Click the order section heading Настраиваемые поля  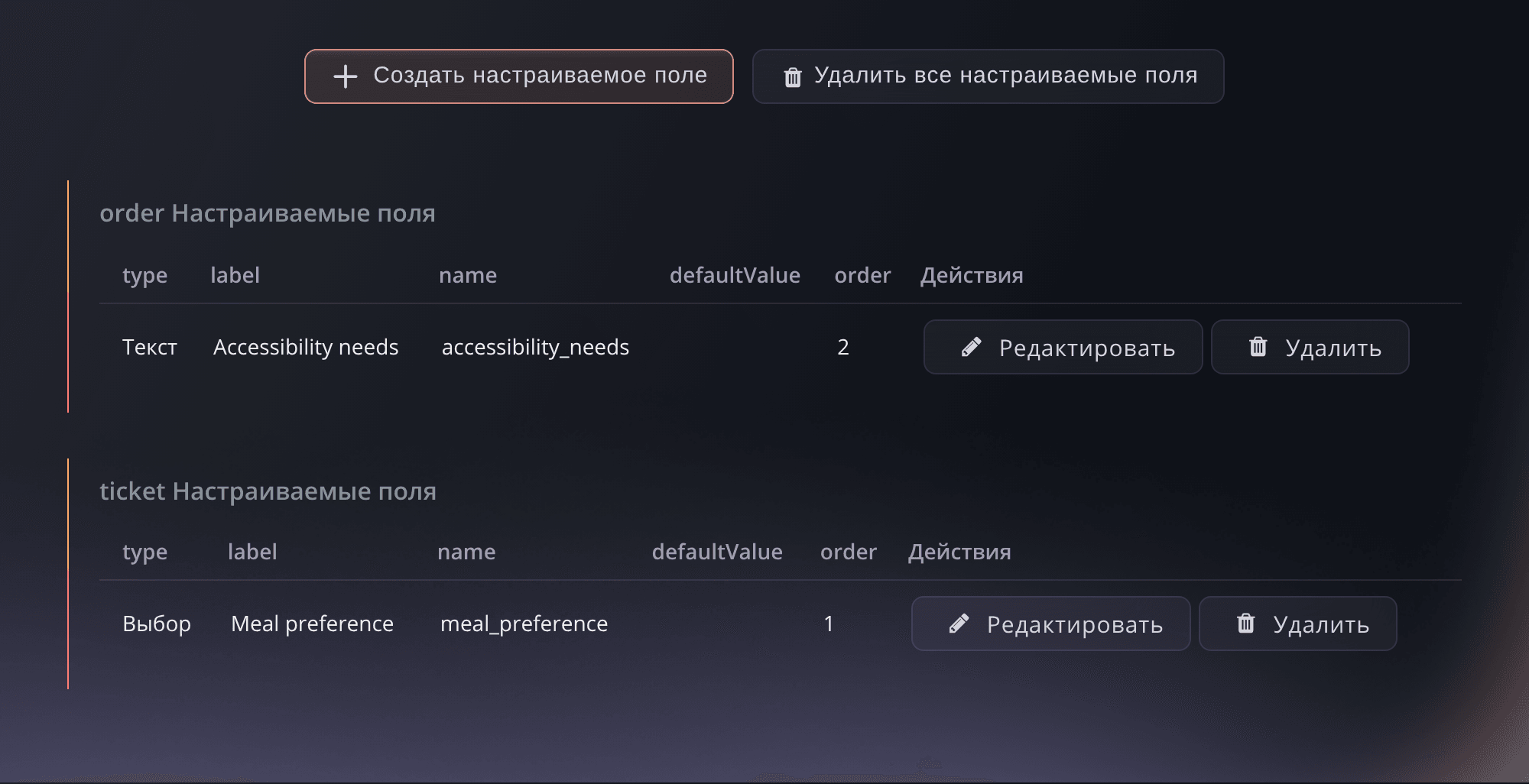[268, 213]
